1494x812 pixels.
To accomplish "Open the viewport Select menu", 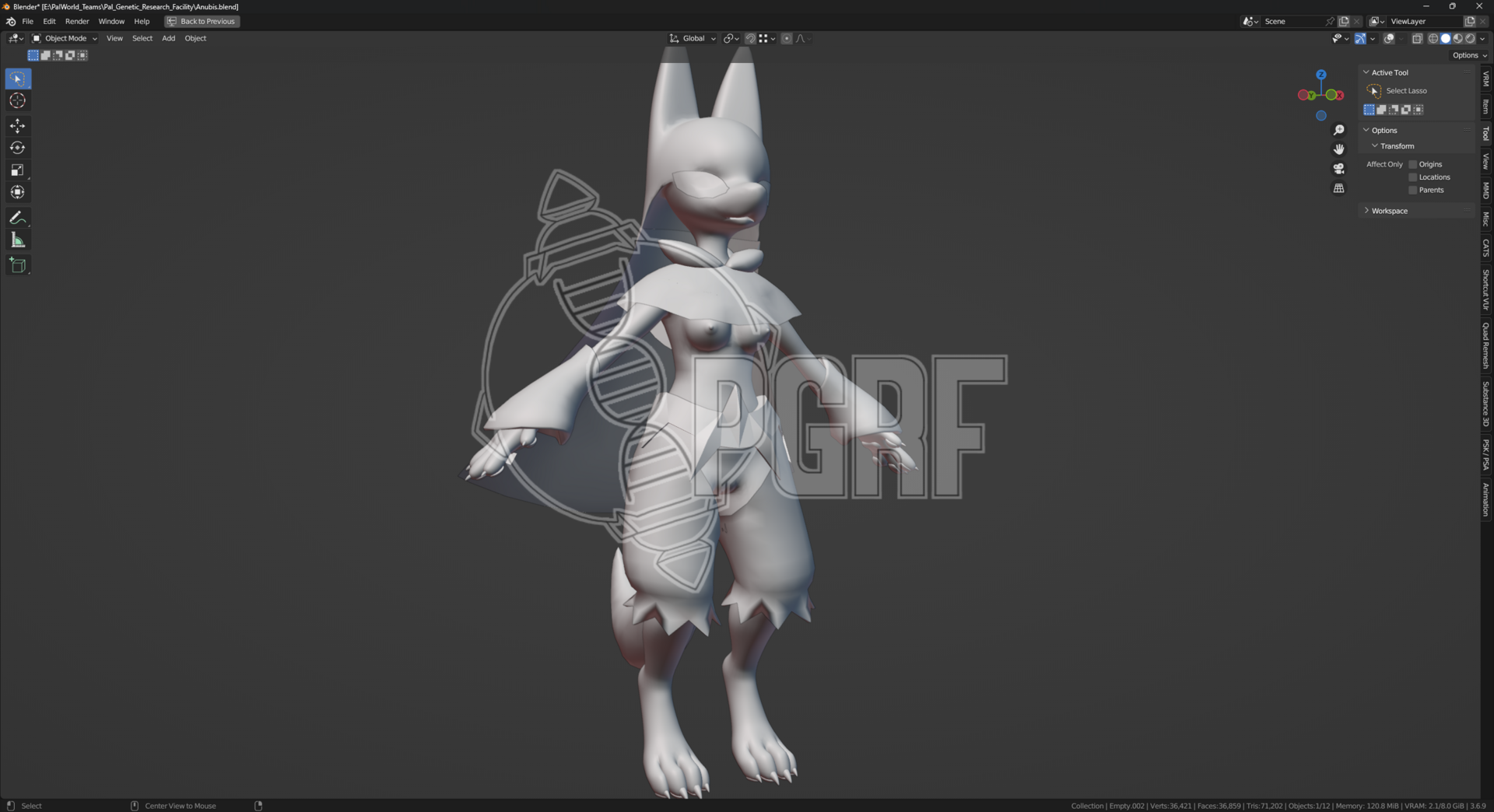I will click(142, 38).
